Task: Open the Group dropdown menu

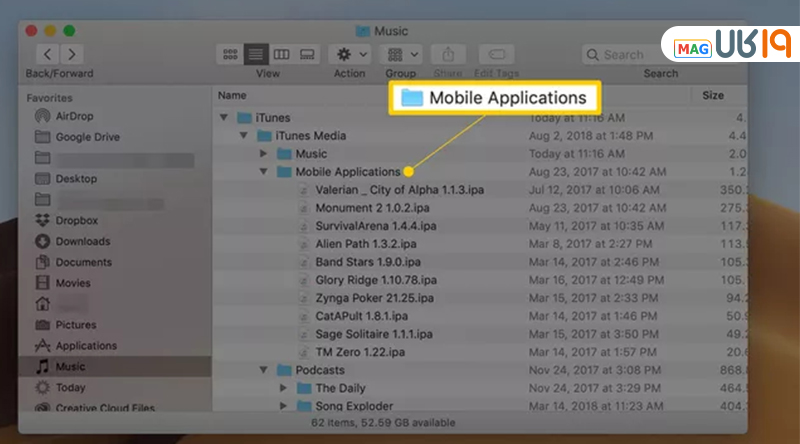Action: [403, 54]
